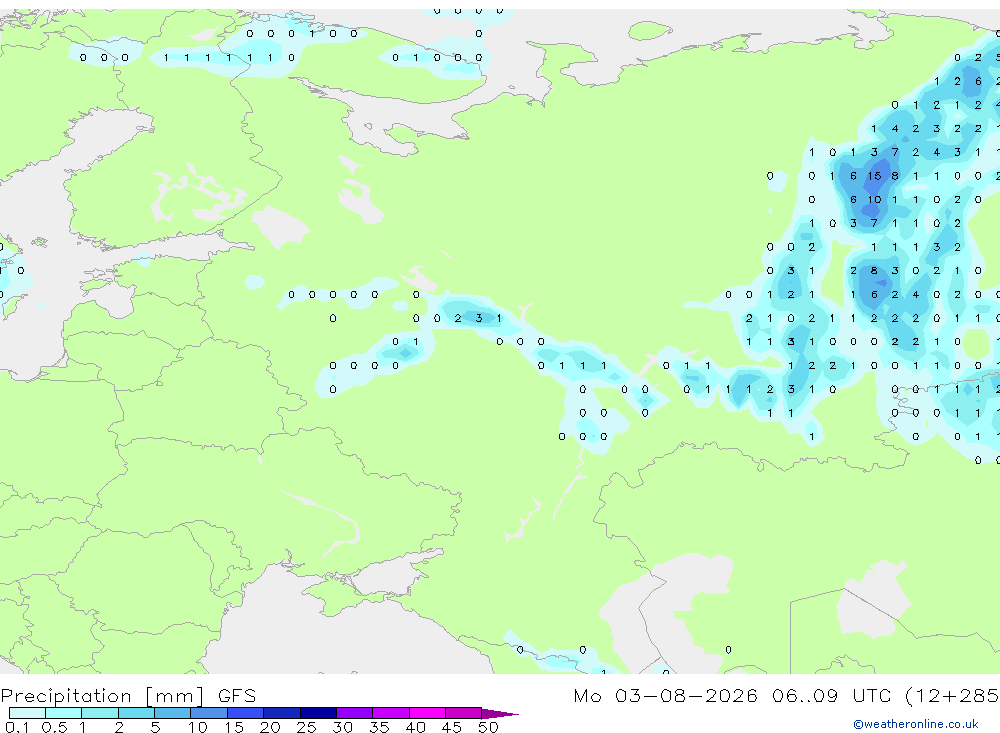Select the 35–40 mm legend swatch
Image resolution: width=1000 pixels, height=733 pixels.
(x=391, y=713)
